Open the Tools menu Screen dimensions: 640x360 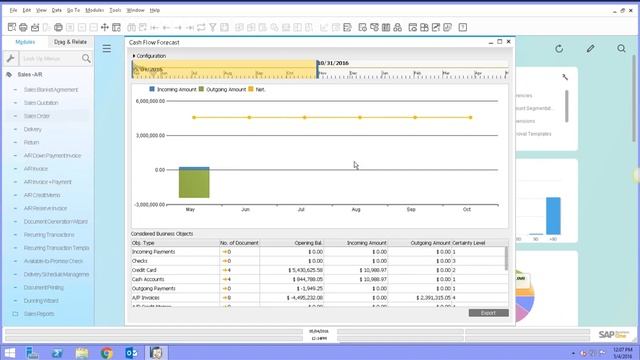115,10
